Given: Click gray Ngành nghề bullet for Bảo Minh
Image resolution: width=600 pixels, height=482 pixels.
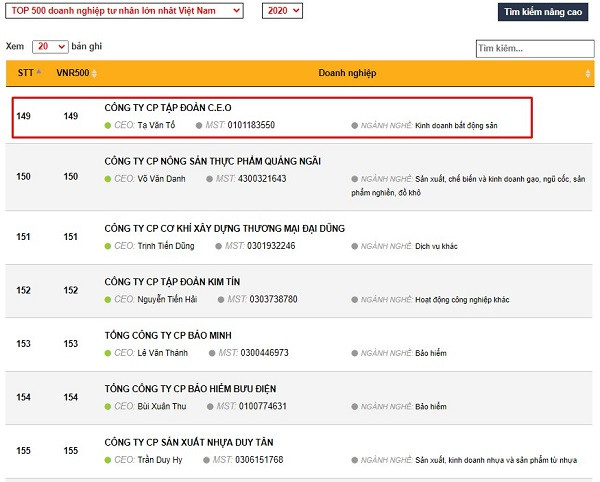Looking at the screenshot, I should coord(354,352).
